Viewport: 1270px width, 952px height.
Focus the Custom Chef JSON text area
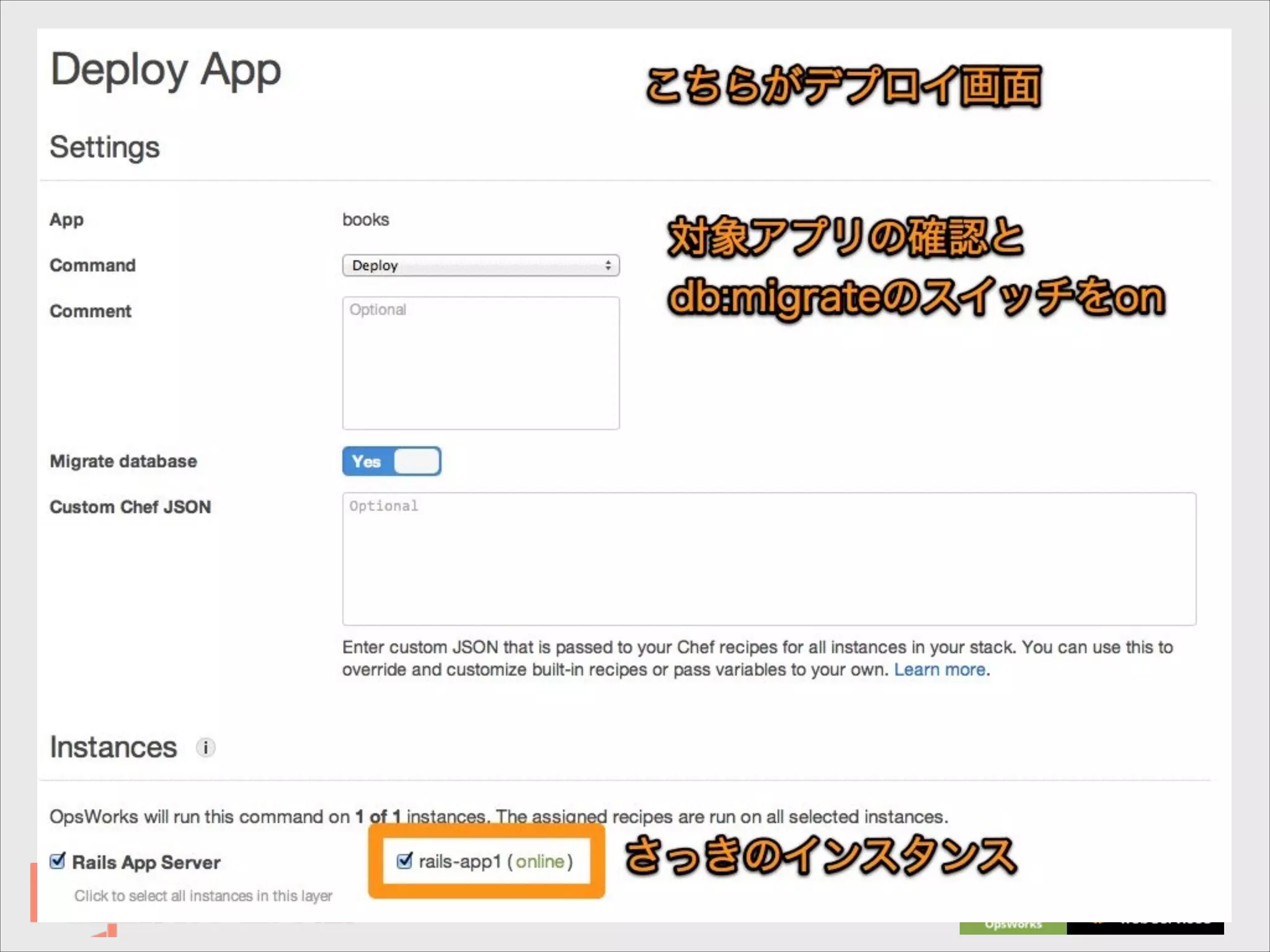coord(769,559)
